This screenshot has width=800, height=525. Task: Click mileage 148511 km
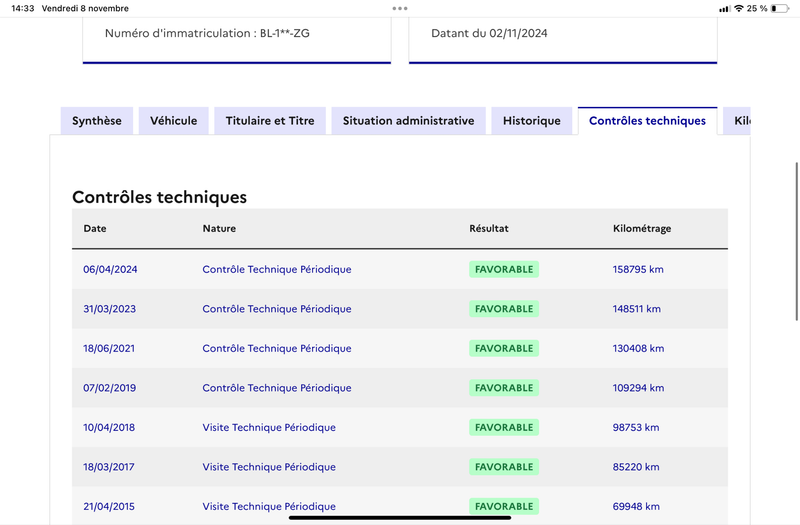(x=637, y=309)
